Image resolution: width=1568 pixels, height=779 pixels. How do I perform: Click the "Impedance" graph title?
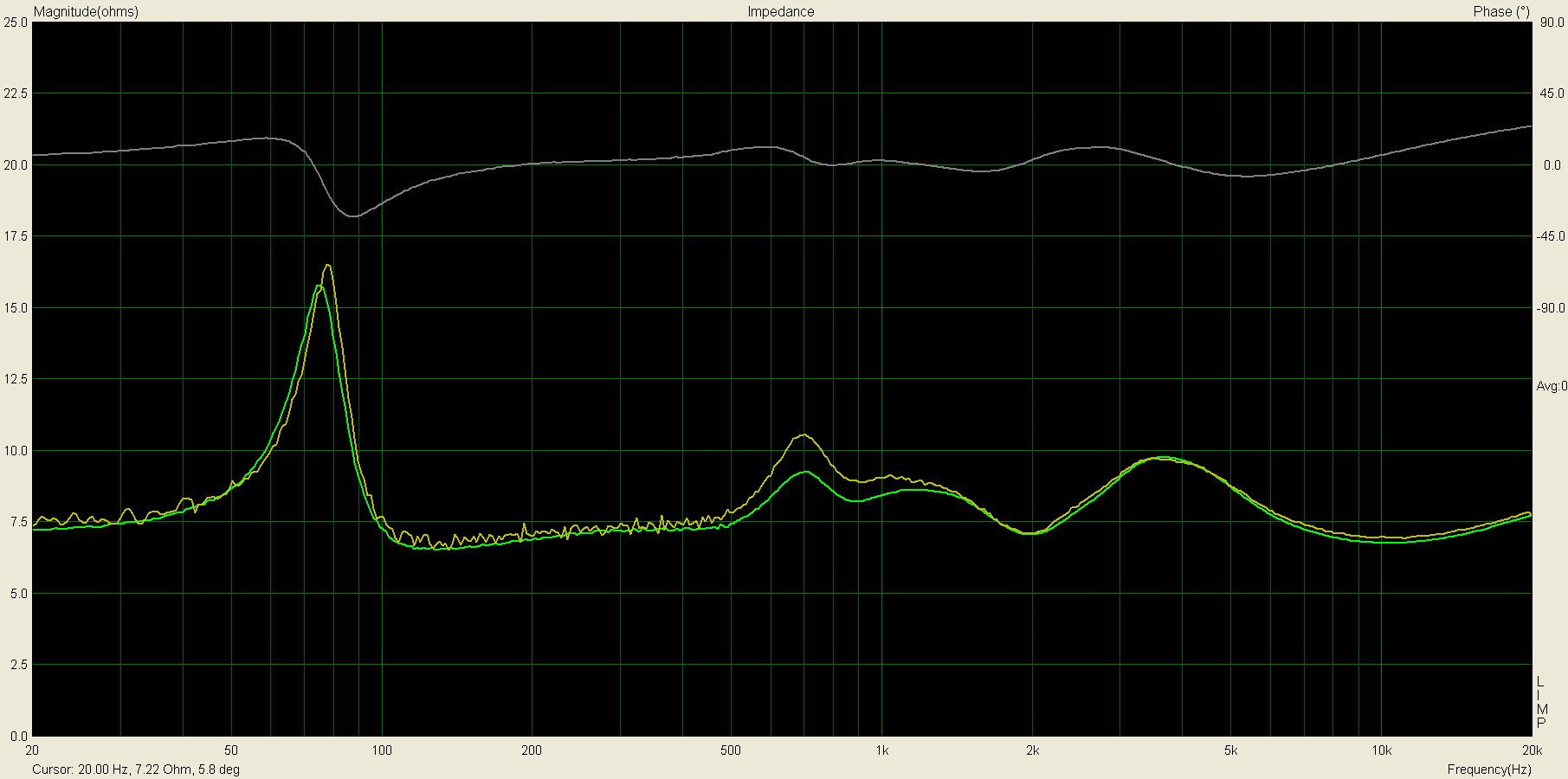781,12
